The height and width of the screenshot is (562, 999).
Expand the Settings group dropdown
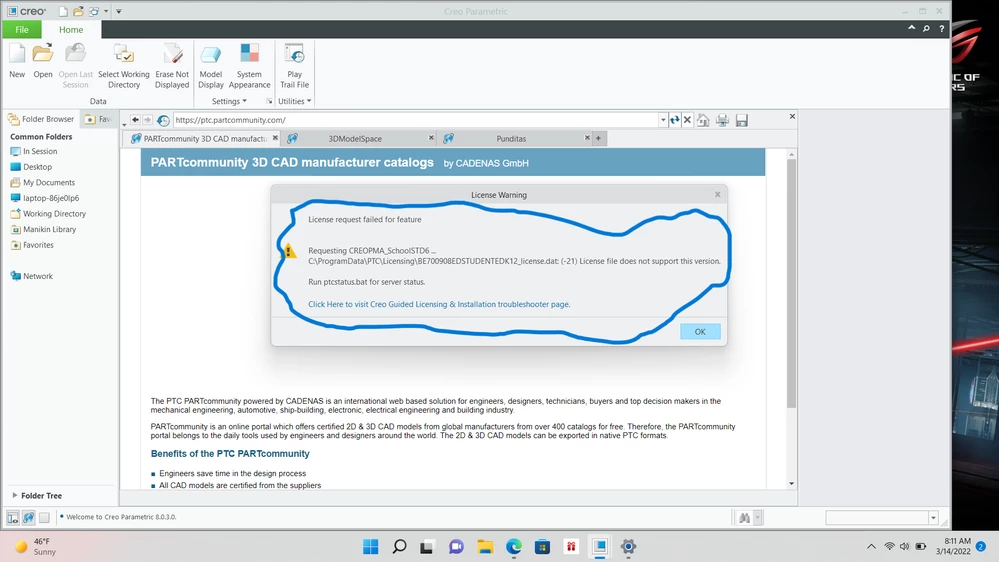[x=229, y=101]
